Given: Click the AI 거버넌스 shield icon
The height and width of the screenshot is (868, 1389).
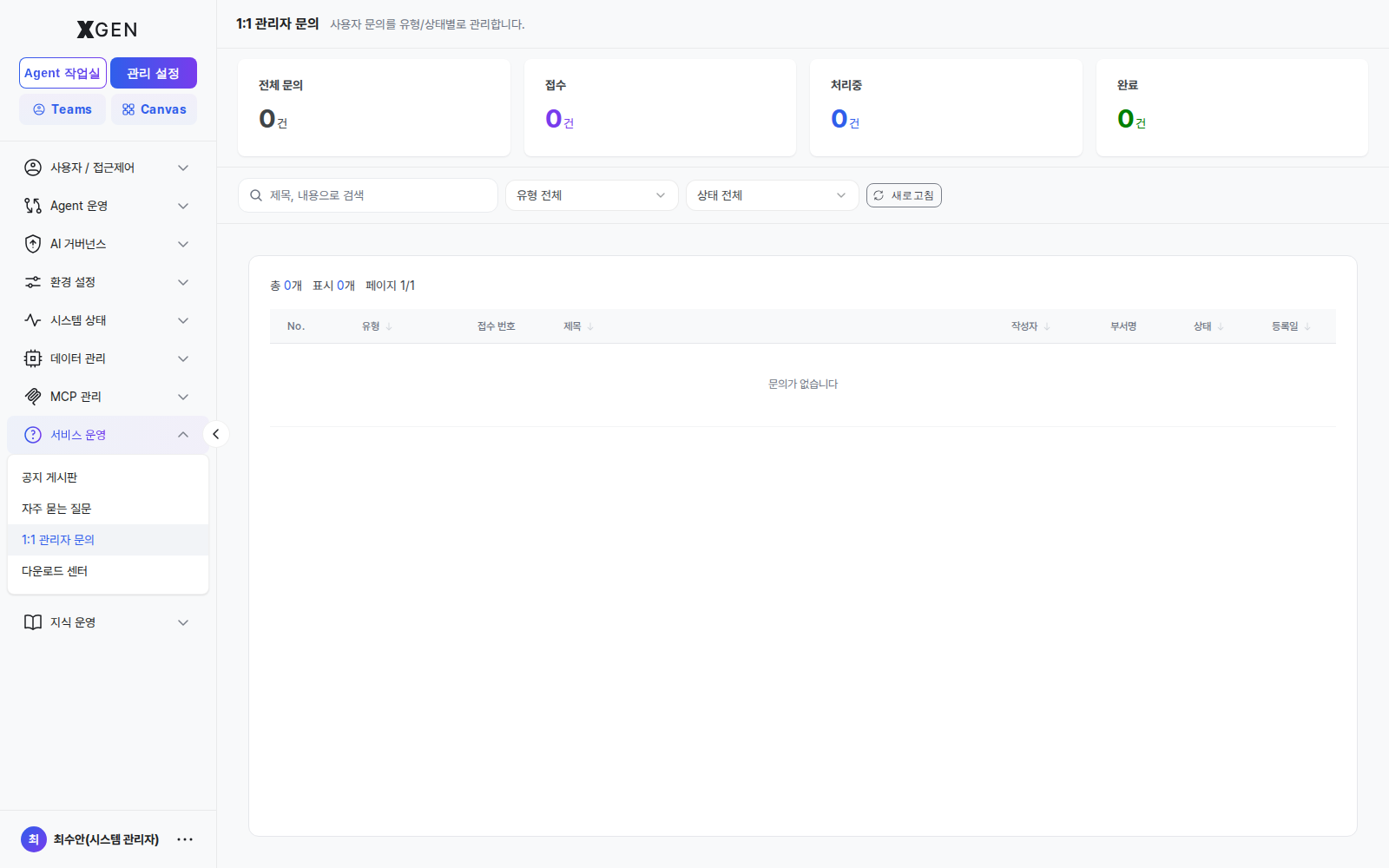Looking at the screenshot, I should pos(33,244).
